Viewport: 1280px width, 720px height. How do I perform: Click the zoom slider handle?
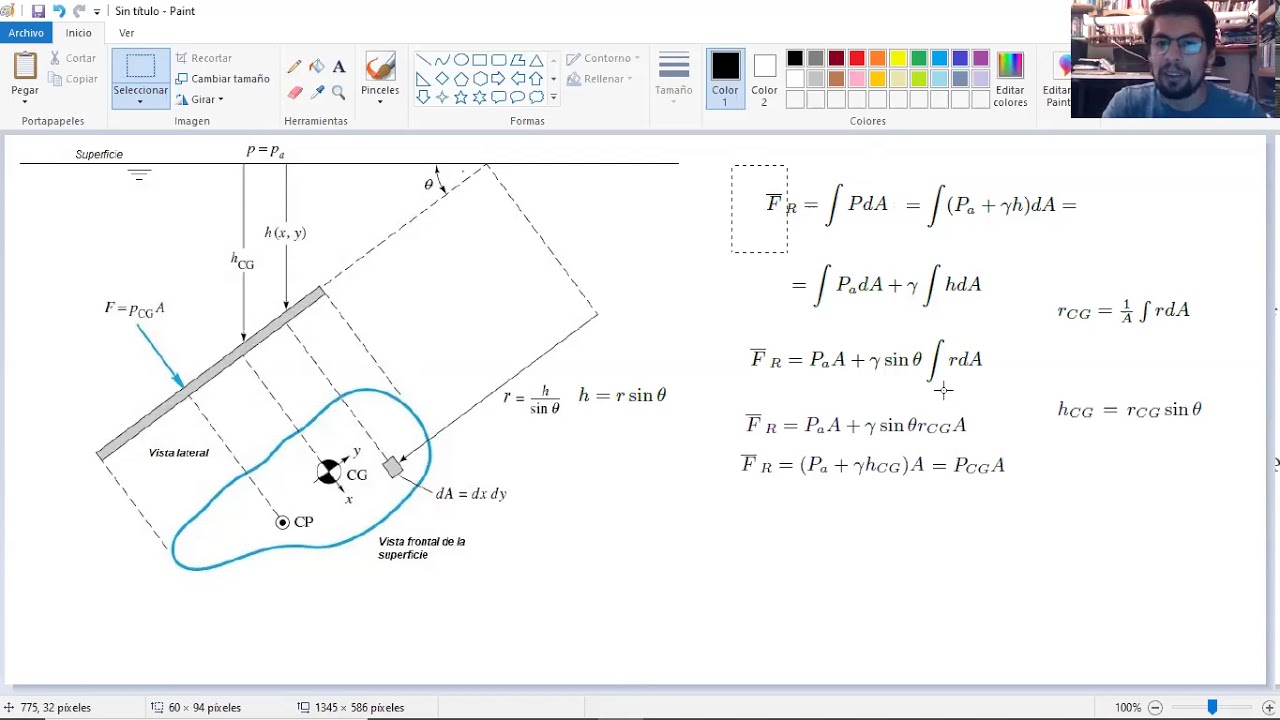1212,707
